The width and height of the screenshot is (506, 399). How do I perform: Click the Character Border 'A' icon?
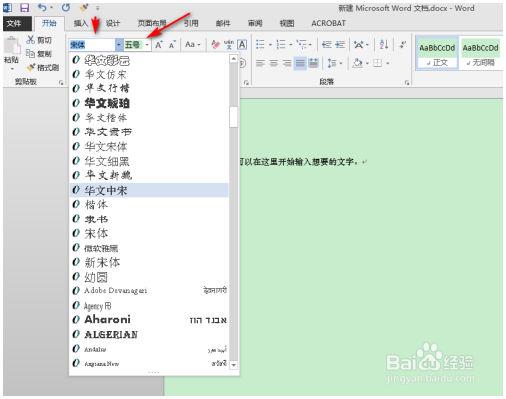pos(242,44)
